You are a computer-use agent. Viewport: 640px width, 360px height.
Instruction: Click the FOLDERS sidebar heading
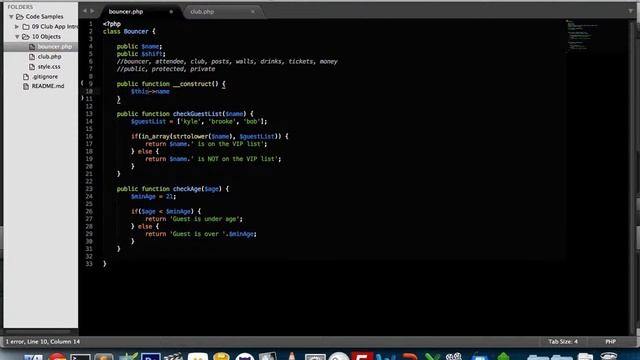point(20,7)
